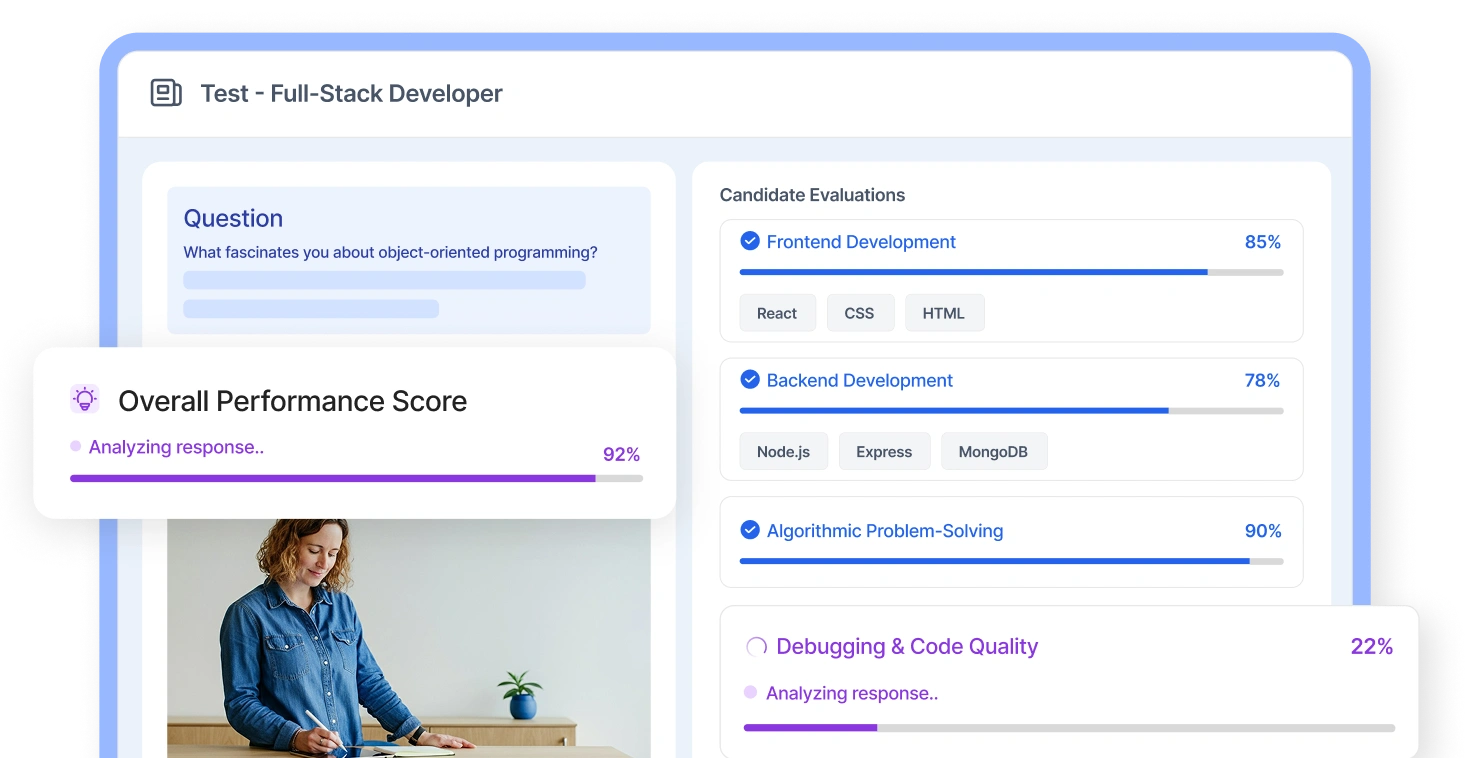The width and height of the screenshot is (1476, 758).
Task: Select the React skill tag
Action: click(x=777, y=313)
